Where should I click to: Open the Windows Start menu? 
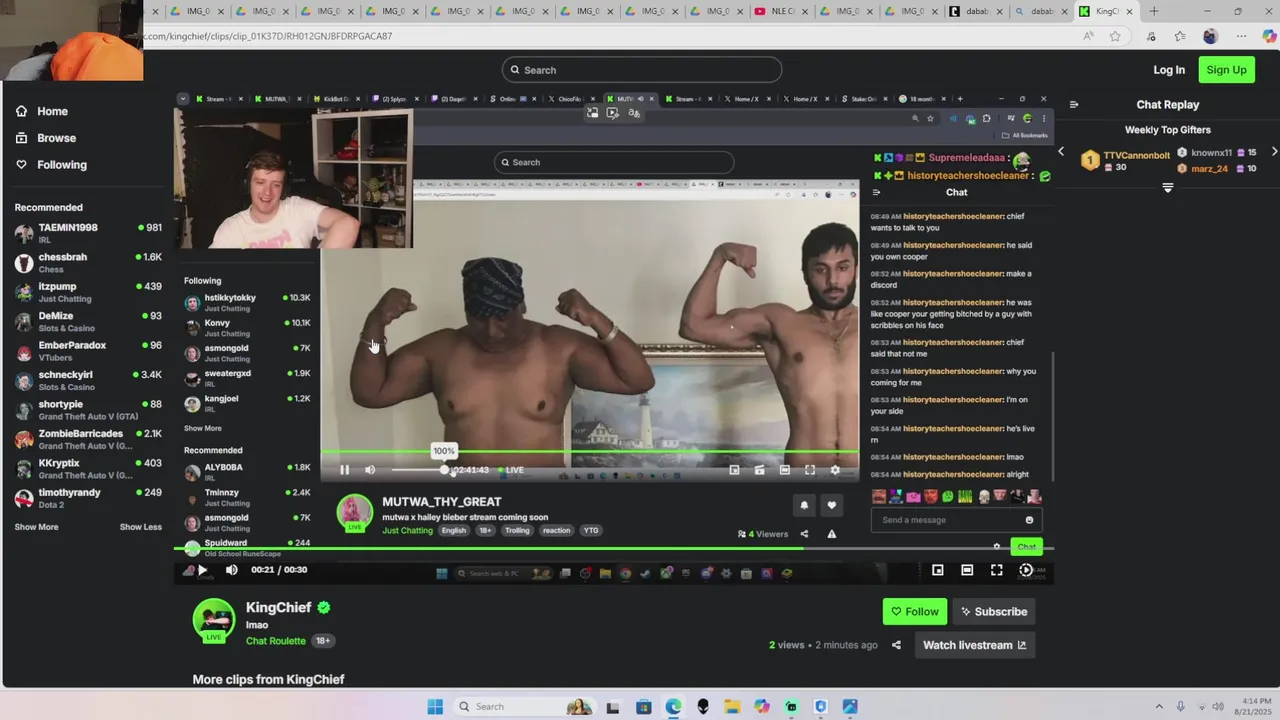[435, 706]
